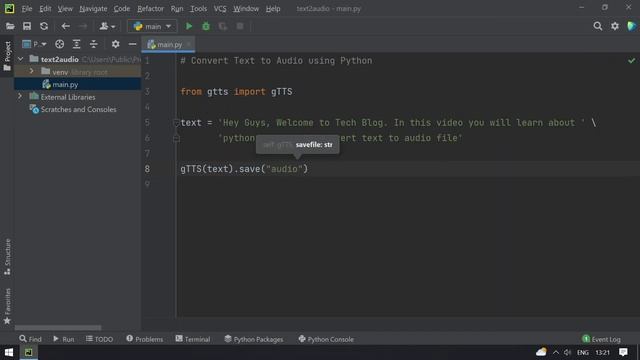Screen dimensions: 640x360
Task: Open the Refactor menu
Action: [x=150, y=9]
